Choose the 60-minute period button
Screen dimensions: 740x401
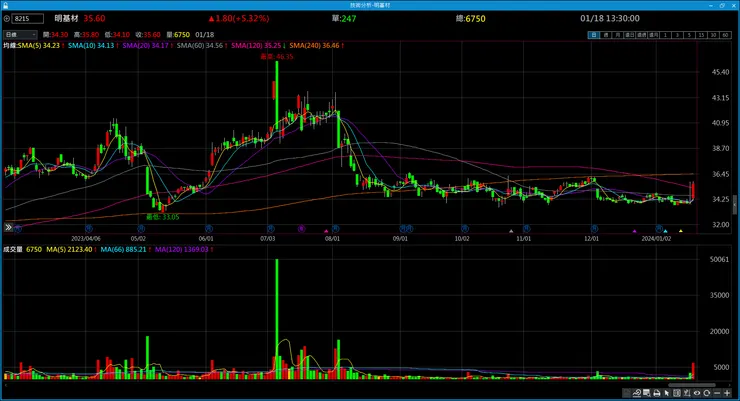tap(725, 35)
